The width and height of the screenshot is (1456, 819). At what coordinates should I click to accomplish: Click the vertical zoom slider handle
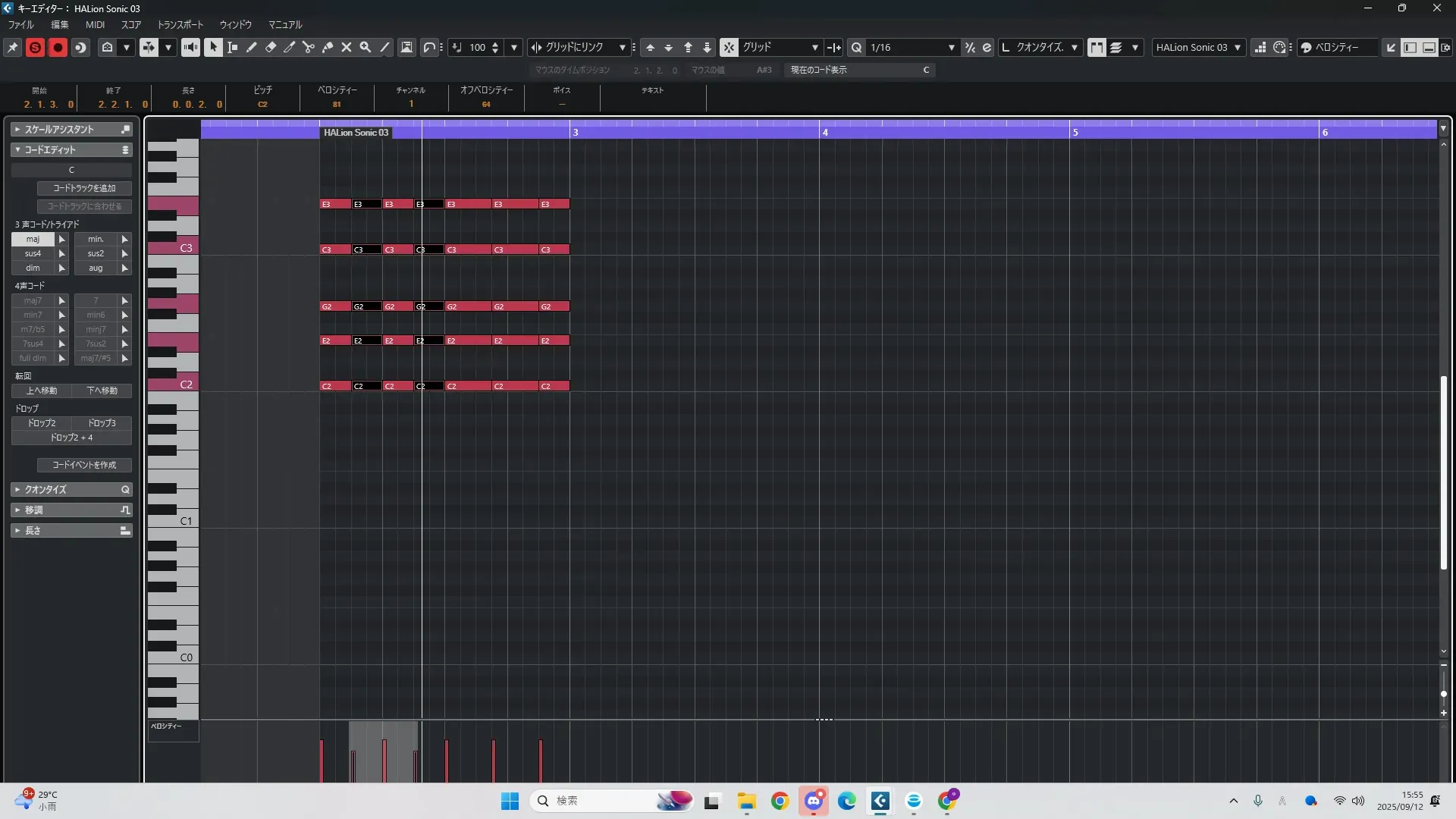pyautogui.click(x=1443, y=693)
